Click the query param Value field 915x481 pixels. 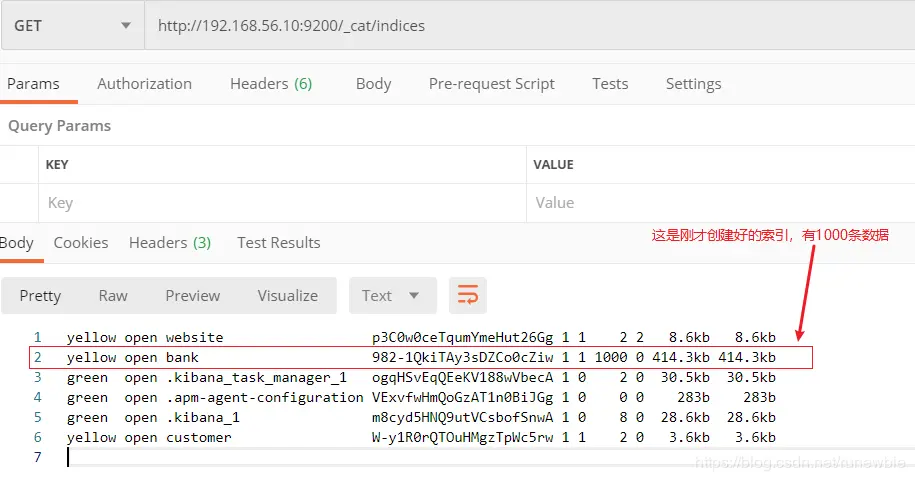coord(715,202)
